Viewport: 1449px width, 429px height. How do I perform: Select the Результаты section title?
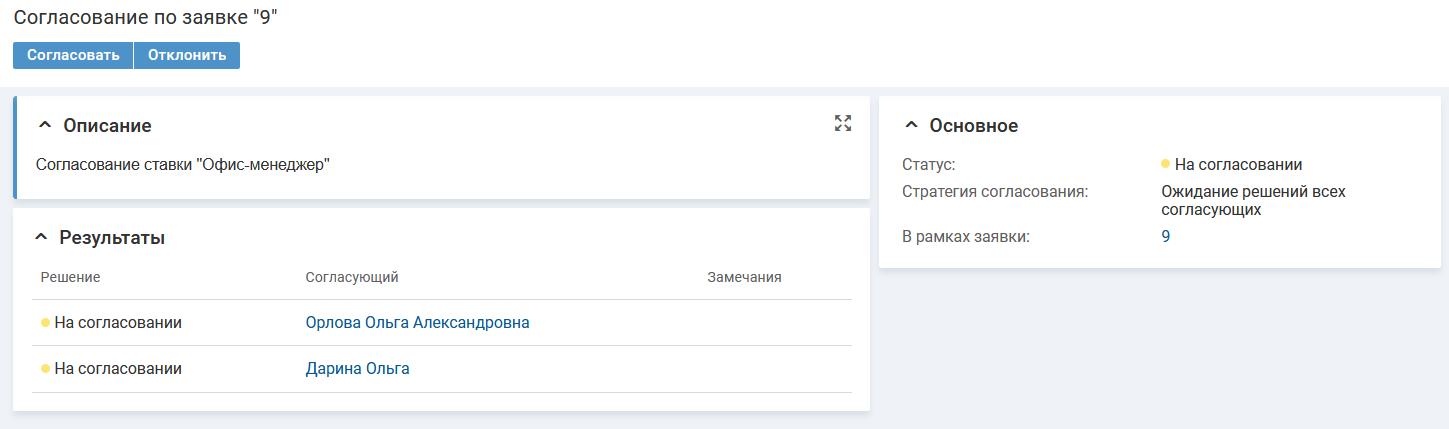point(112,238)
